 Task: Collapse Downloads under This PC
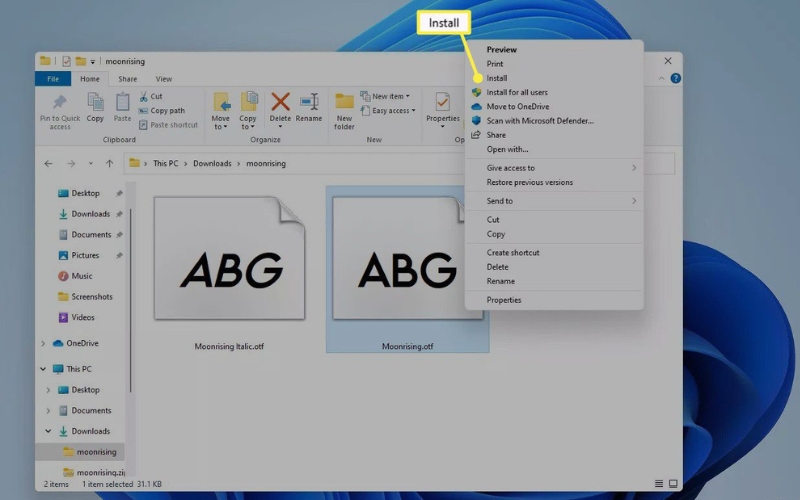point(48,431)
